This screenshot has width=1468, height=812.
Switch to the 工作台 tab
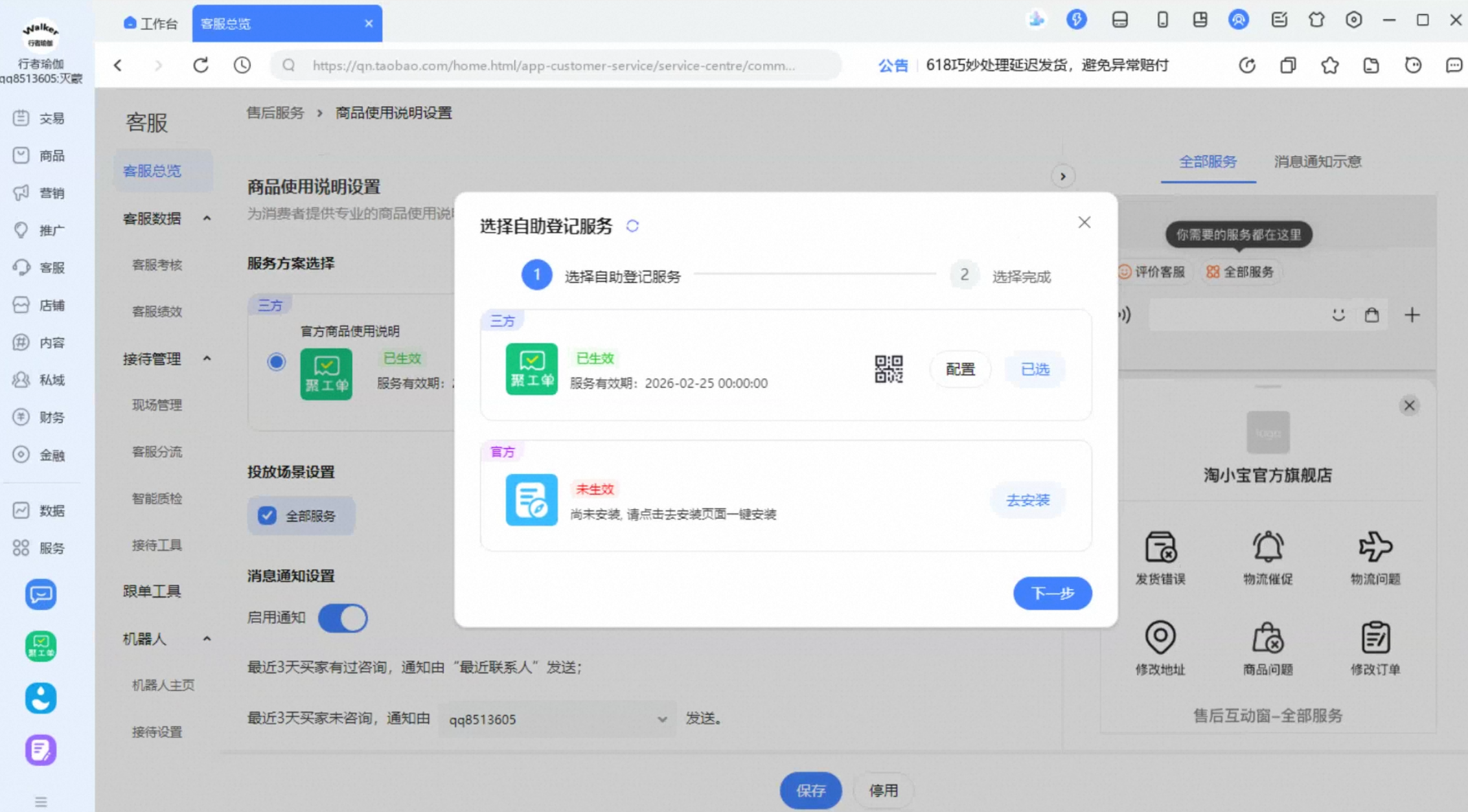[x=150, y=24]
